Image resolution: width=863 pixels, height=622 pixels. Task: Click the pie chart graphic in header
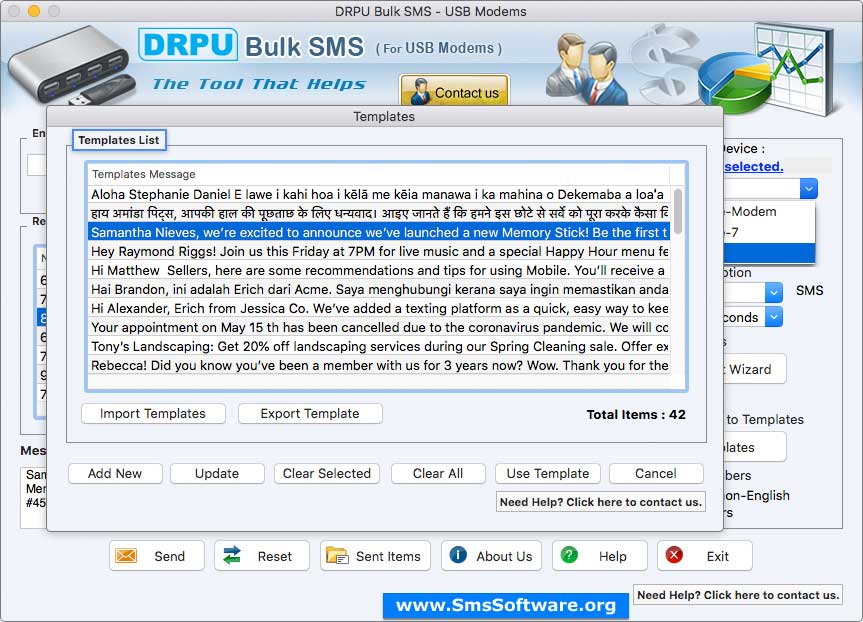(x=734, y=81)
